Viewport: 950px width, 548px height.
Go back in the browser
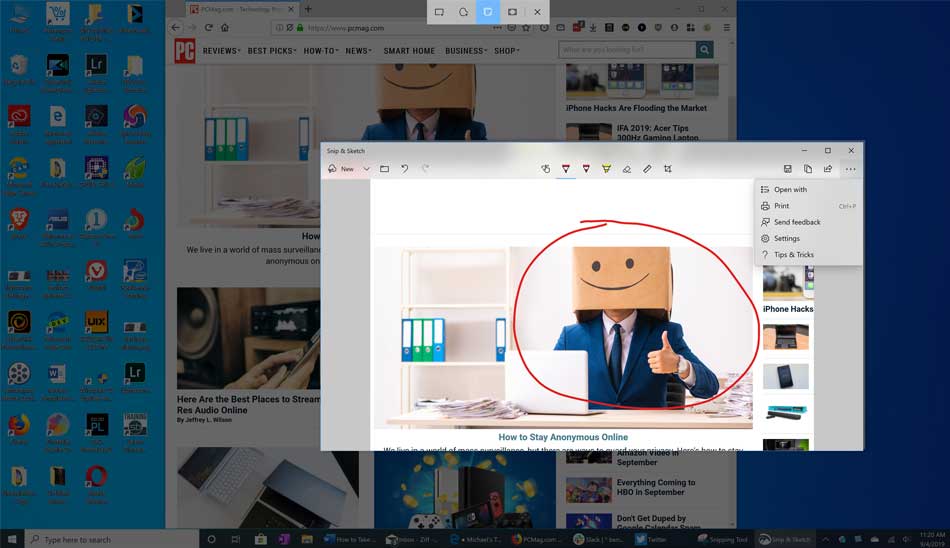pyautogui.click(x=176, y=28)
